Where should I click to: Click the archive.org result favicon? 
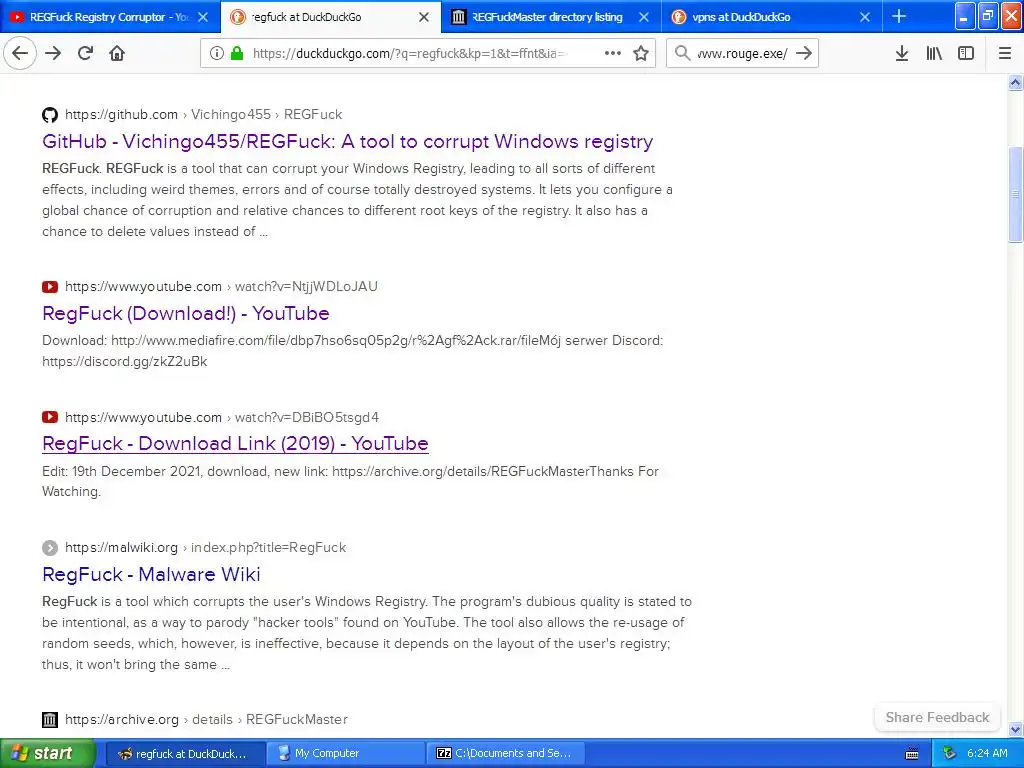50,720
